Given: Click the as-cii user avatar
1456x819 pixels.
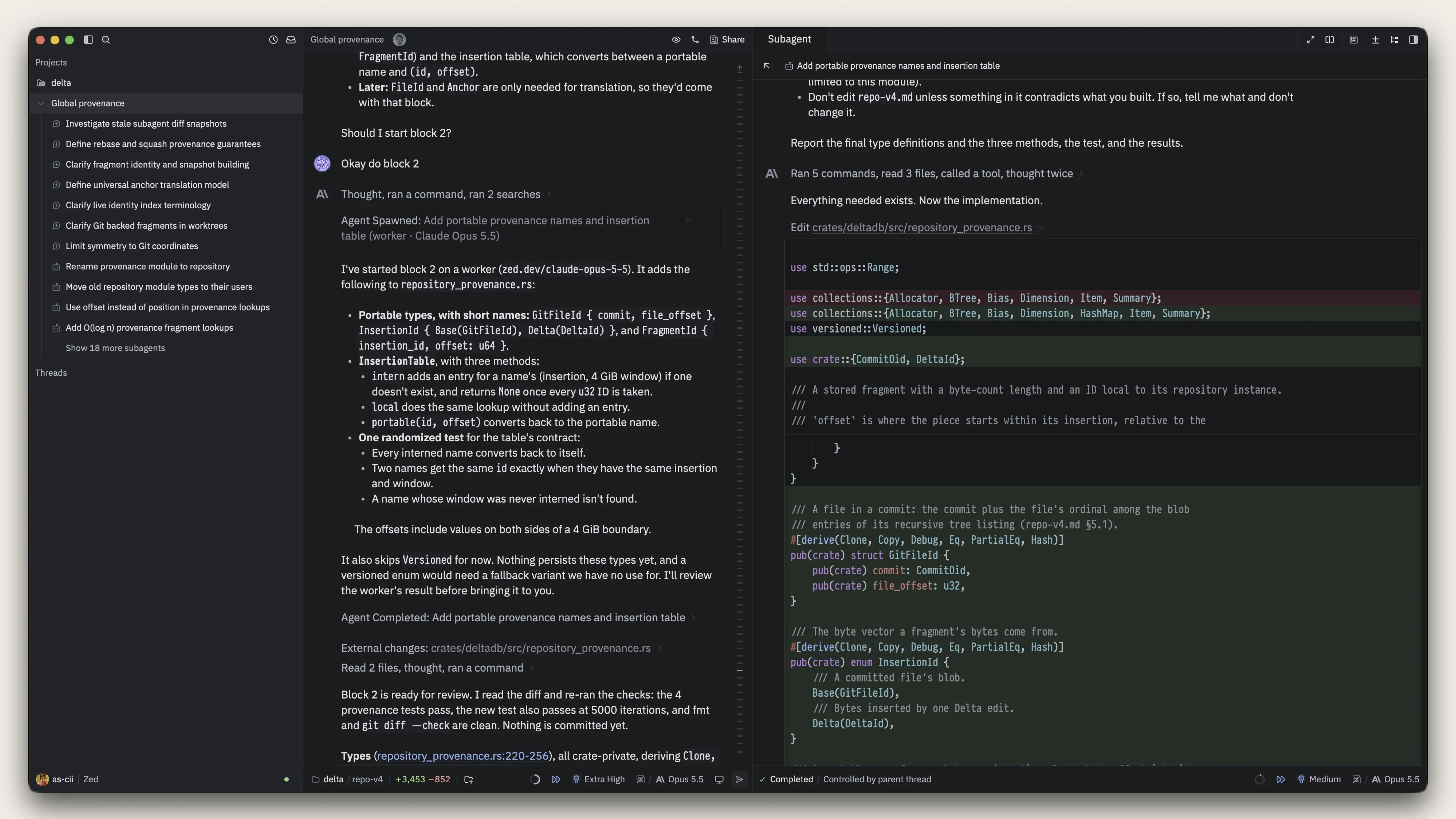Looking at the screenshot, I should point(42,779).
